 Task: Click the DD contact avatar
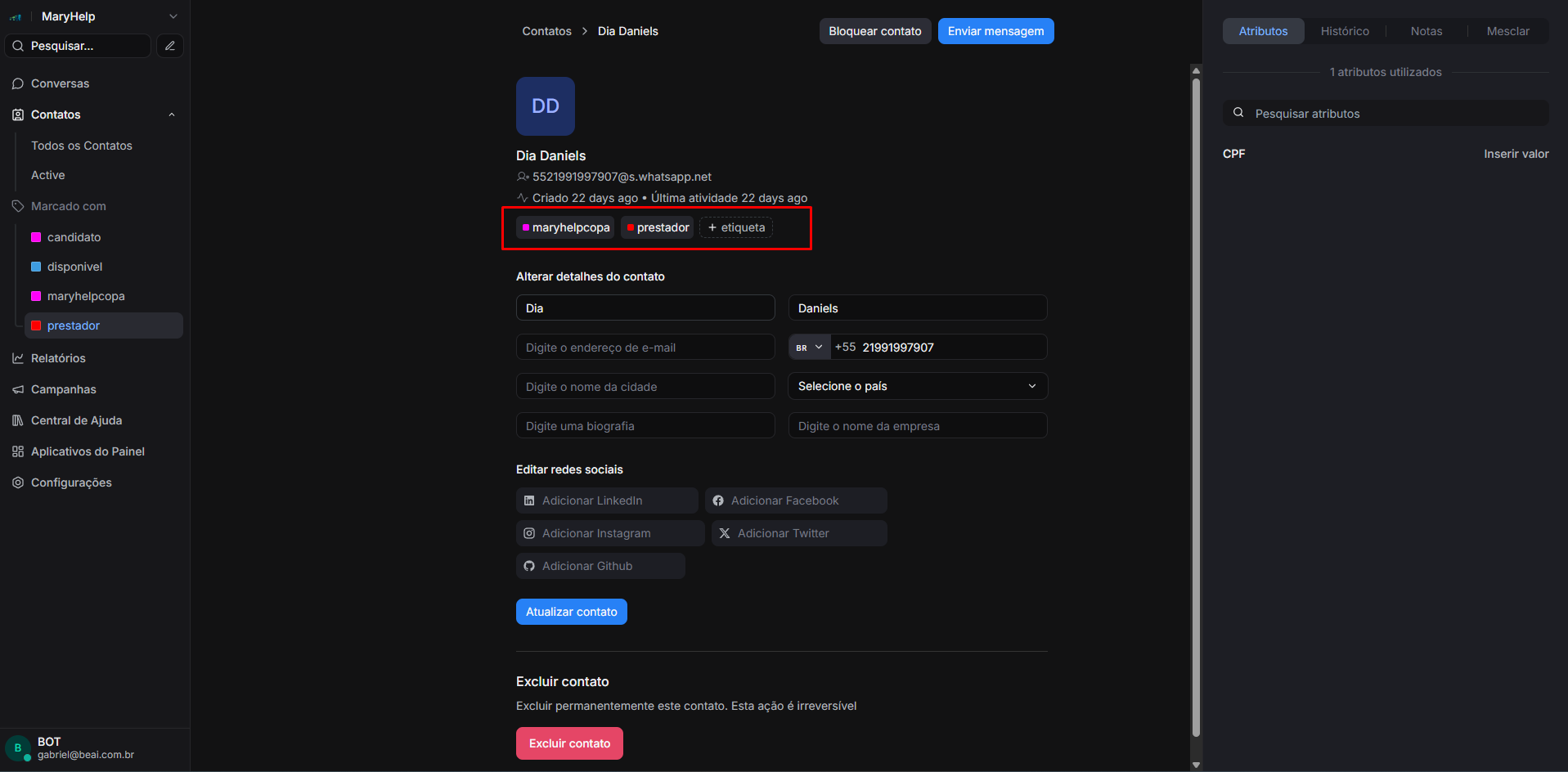point(545,106)
